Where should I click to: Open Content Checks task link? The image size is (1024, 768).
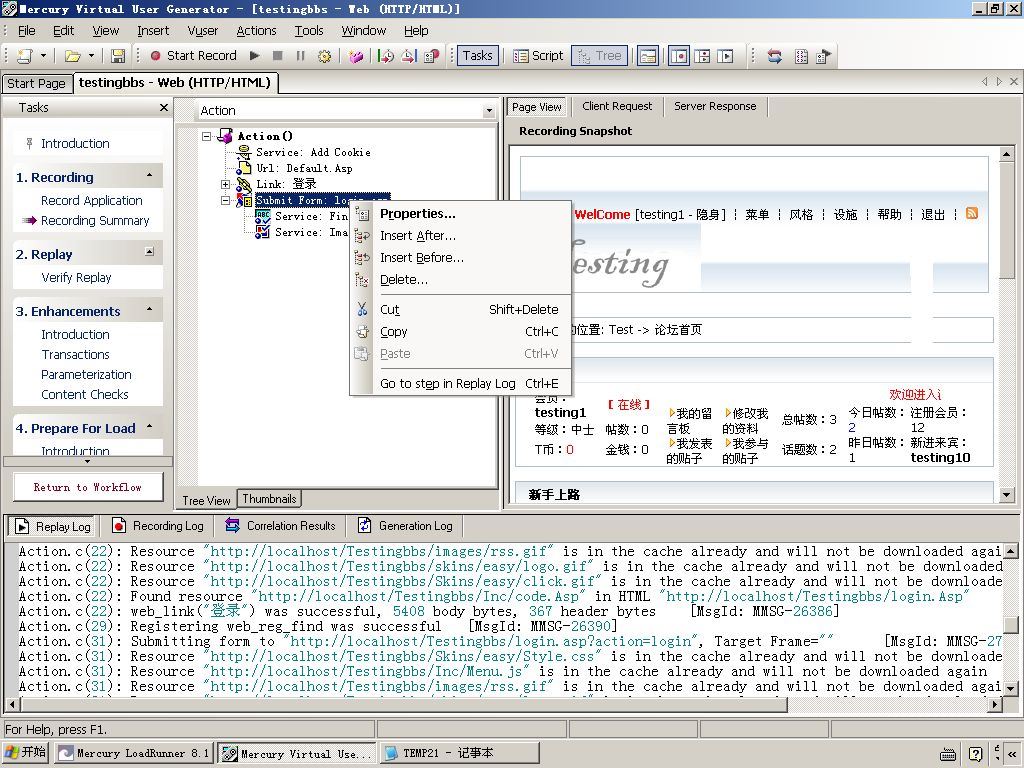pos(85,395)
